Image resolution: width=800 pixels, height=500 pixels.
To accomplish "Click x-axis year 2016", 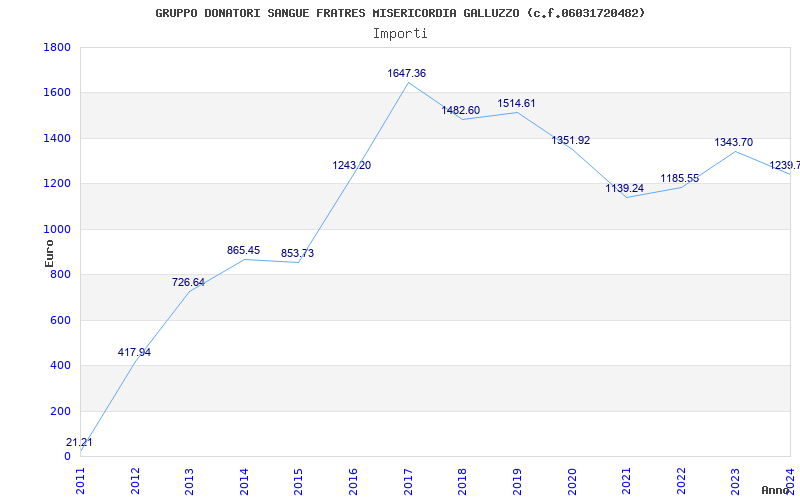I will 354,481.
